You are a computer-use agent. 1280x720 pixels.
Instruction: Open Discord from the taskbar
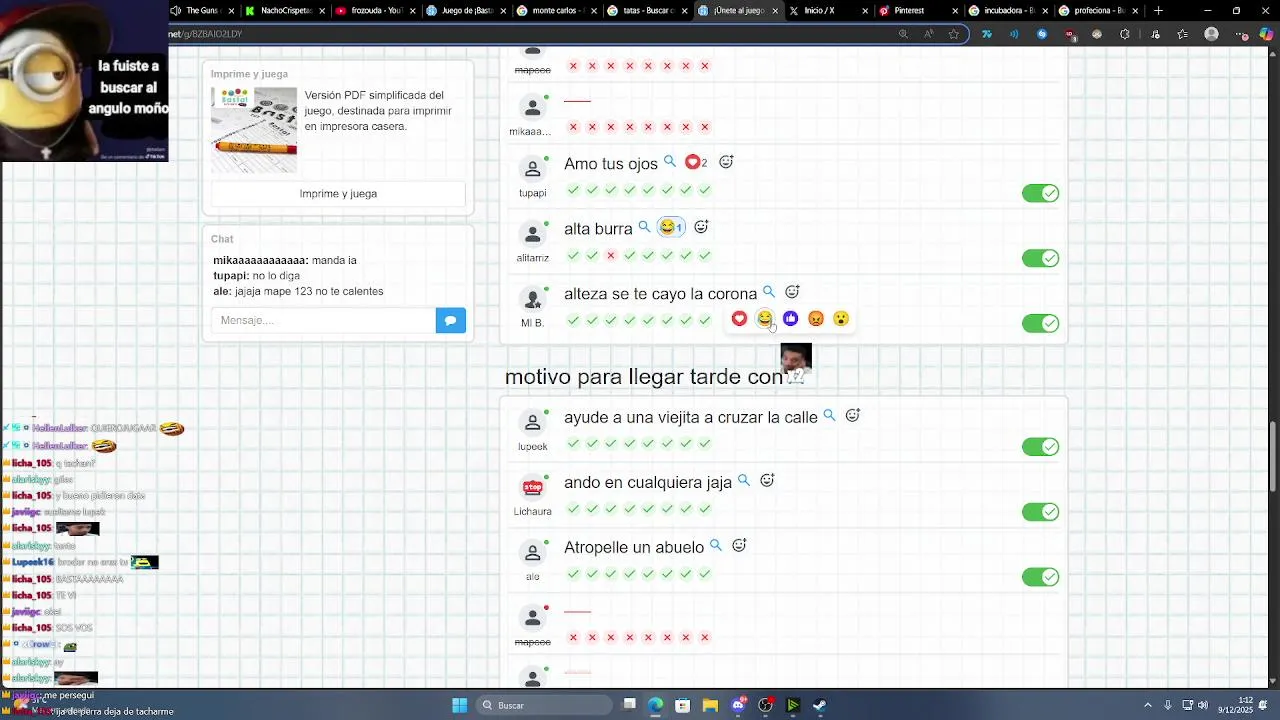(x=738, y=705)
